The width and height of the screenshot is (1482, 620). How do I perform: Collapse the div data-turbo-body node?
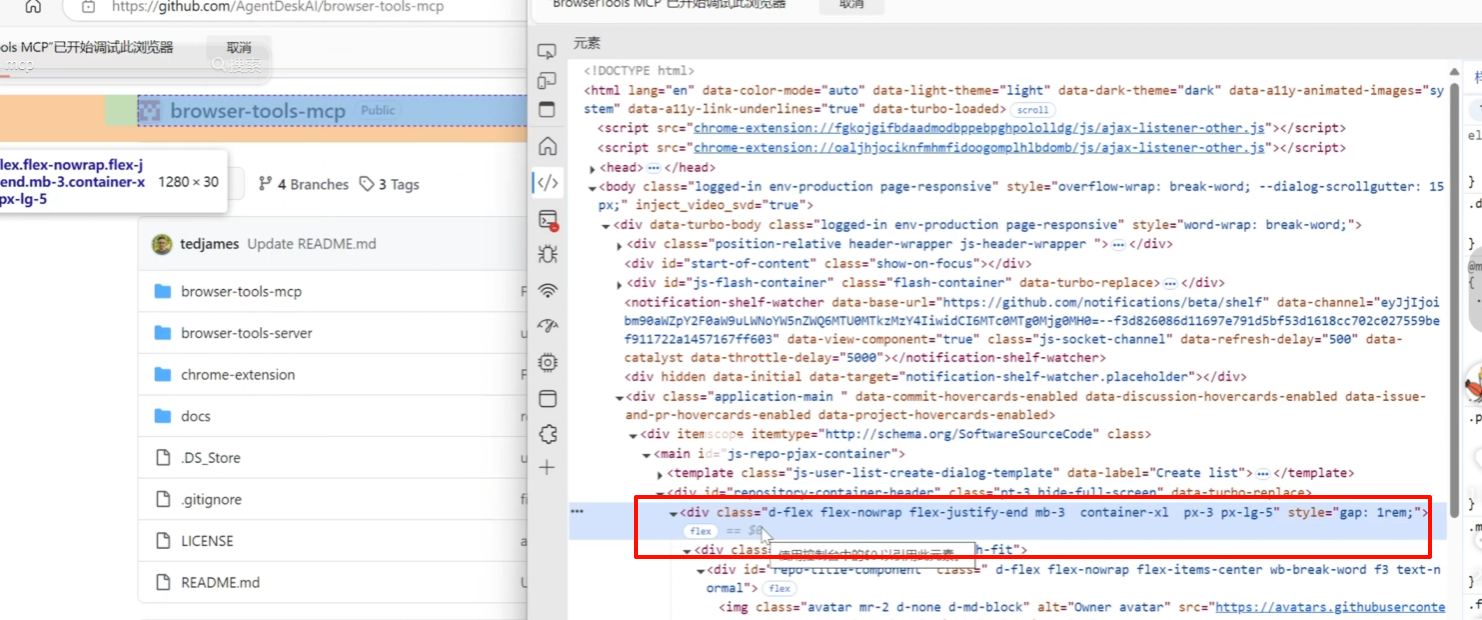coord(607,226)
